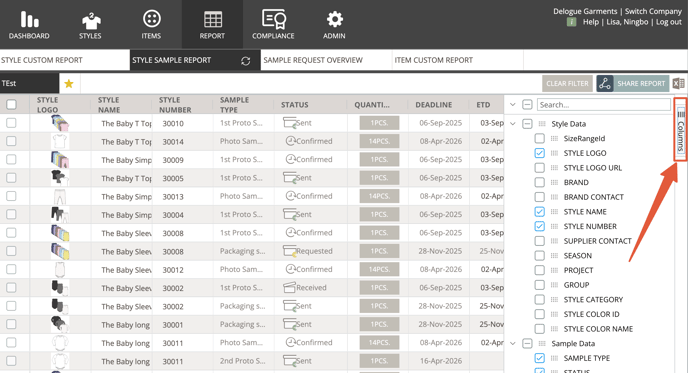Open the Dashboard section

point(29,25)
